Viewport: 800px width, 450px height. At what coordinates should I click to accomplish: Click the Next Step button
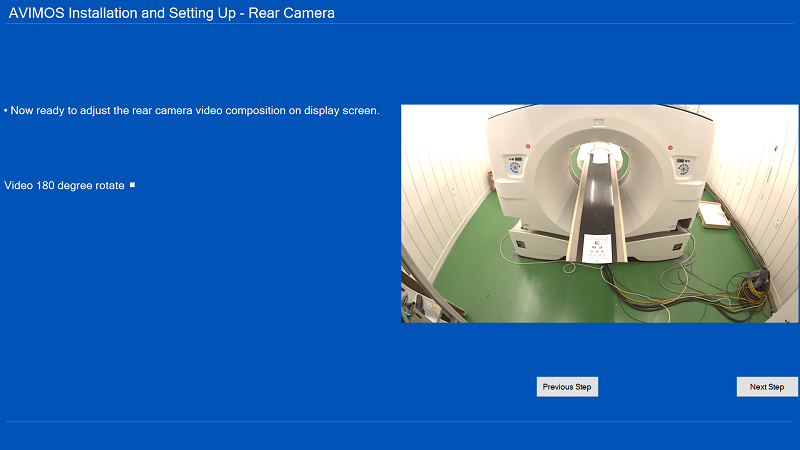point(767,387)
